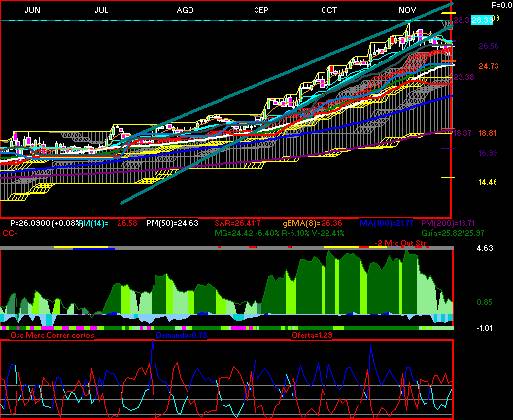The height and width of the screenshot is (420, 513).
Task: Click the red Osc Merc Correr cortos label
Action: pos(52,335)
